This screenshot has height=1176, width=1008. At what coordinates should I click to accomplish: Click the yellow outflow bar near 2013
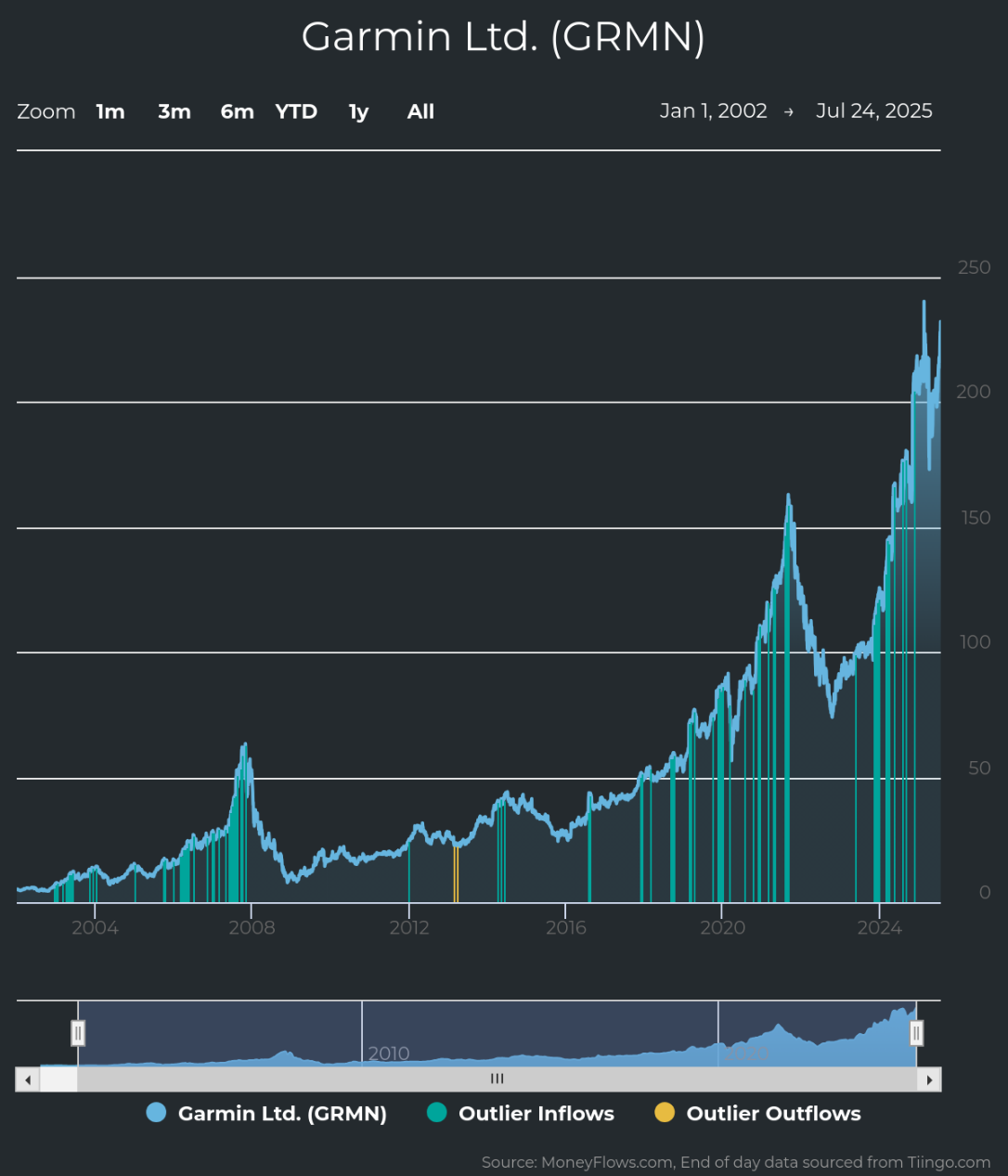click(456, 873)
